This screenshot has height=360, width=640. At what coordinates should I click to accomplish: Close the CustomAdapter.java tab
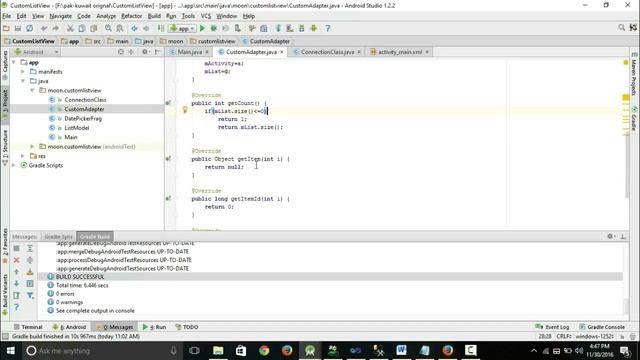[282, 52]
